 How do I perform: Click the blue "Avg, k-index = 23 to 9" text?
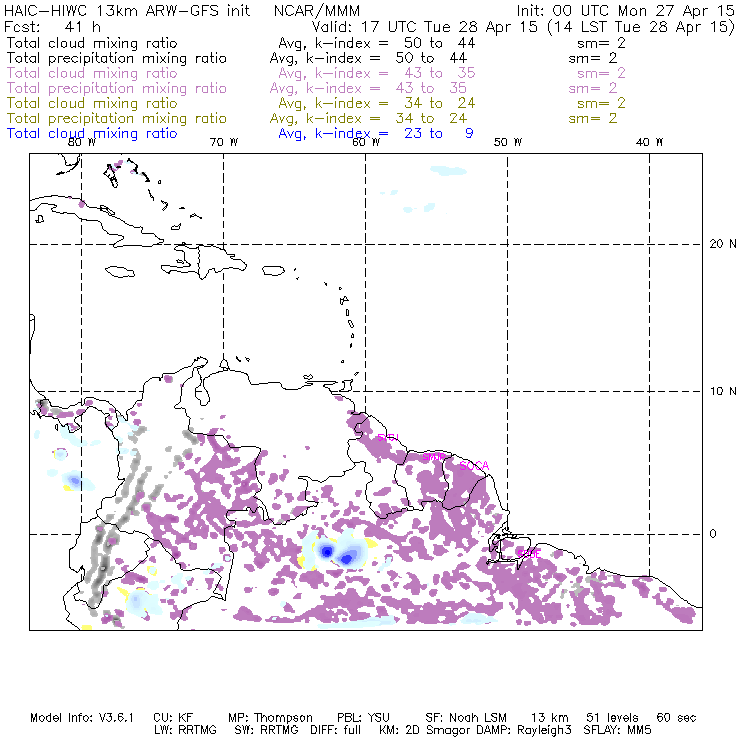pyautogui.click(x=376, y=134)
